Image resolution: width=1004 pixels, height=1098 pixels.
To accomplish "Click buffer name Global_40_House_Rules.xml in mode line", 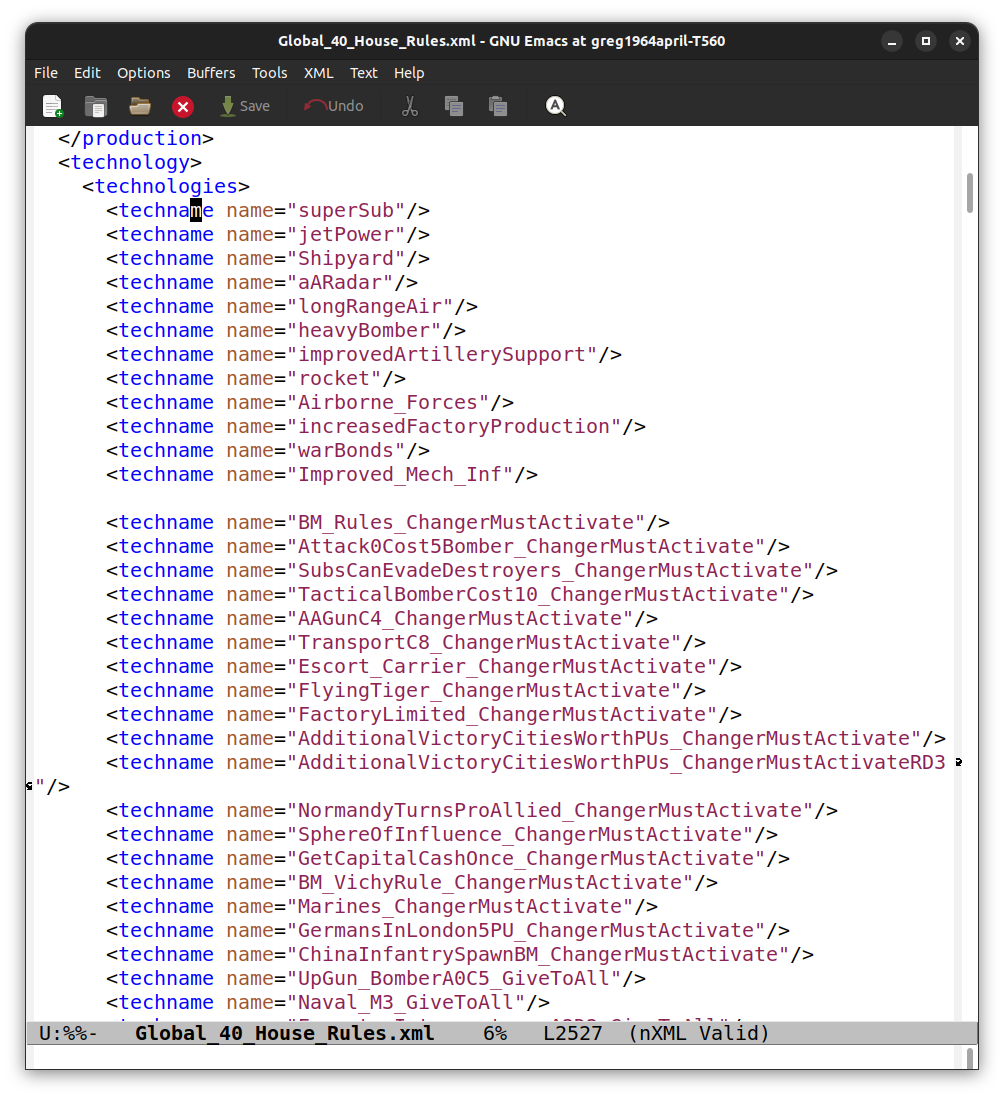I will (x=284, y=1033).
